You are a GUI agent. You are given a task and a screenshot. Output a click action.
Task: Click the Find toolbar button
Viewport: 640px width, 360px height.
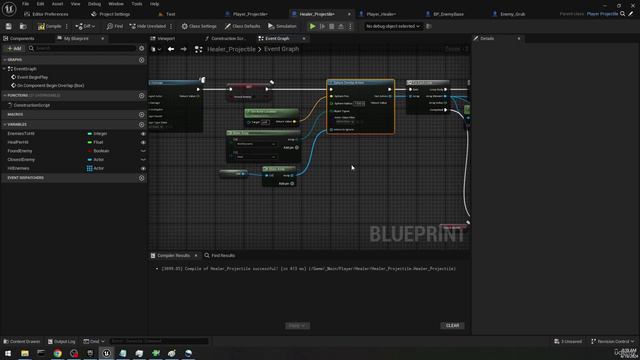pyautogui.click(x=114, y=26)
